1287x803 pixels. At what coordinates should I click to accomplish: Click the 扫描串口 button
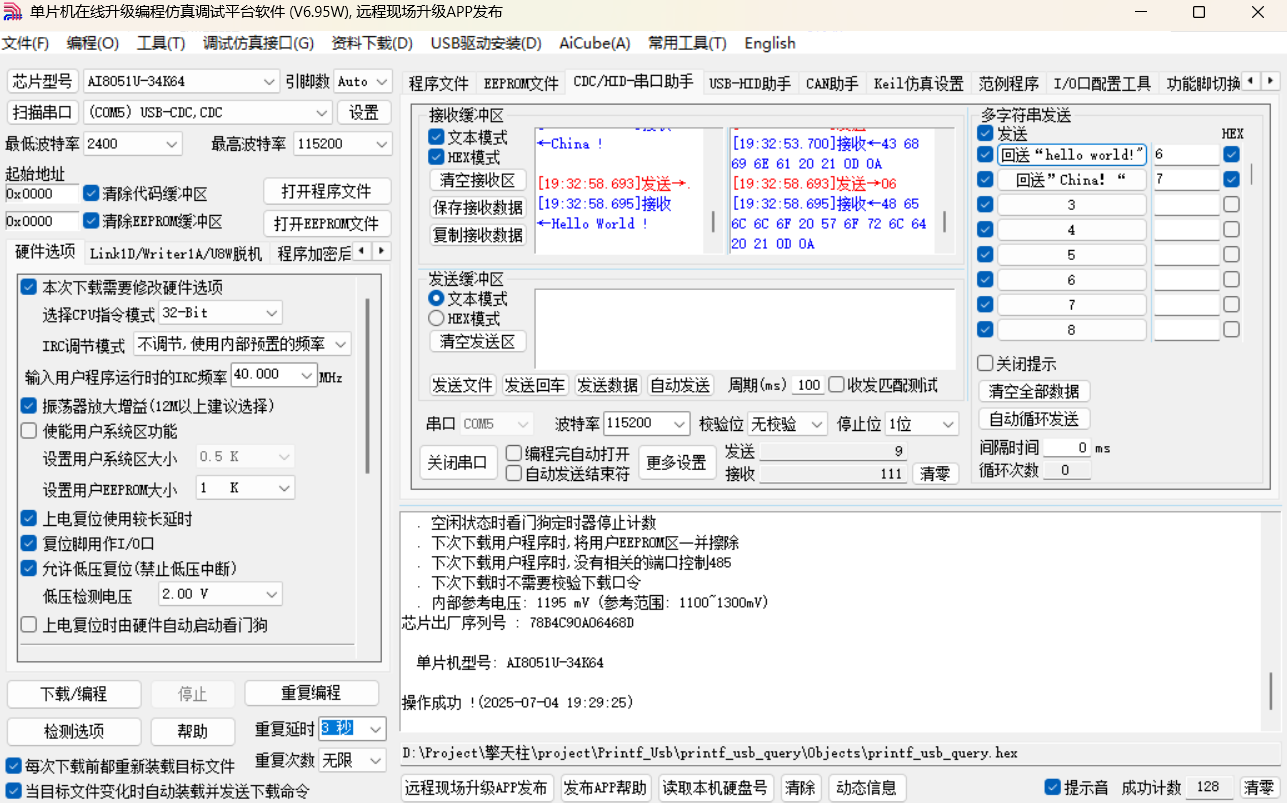coord(42,112)
